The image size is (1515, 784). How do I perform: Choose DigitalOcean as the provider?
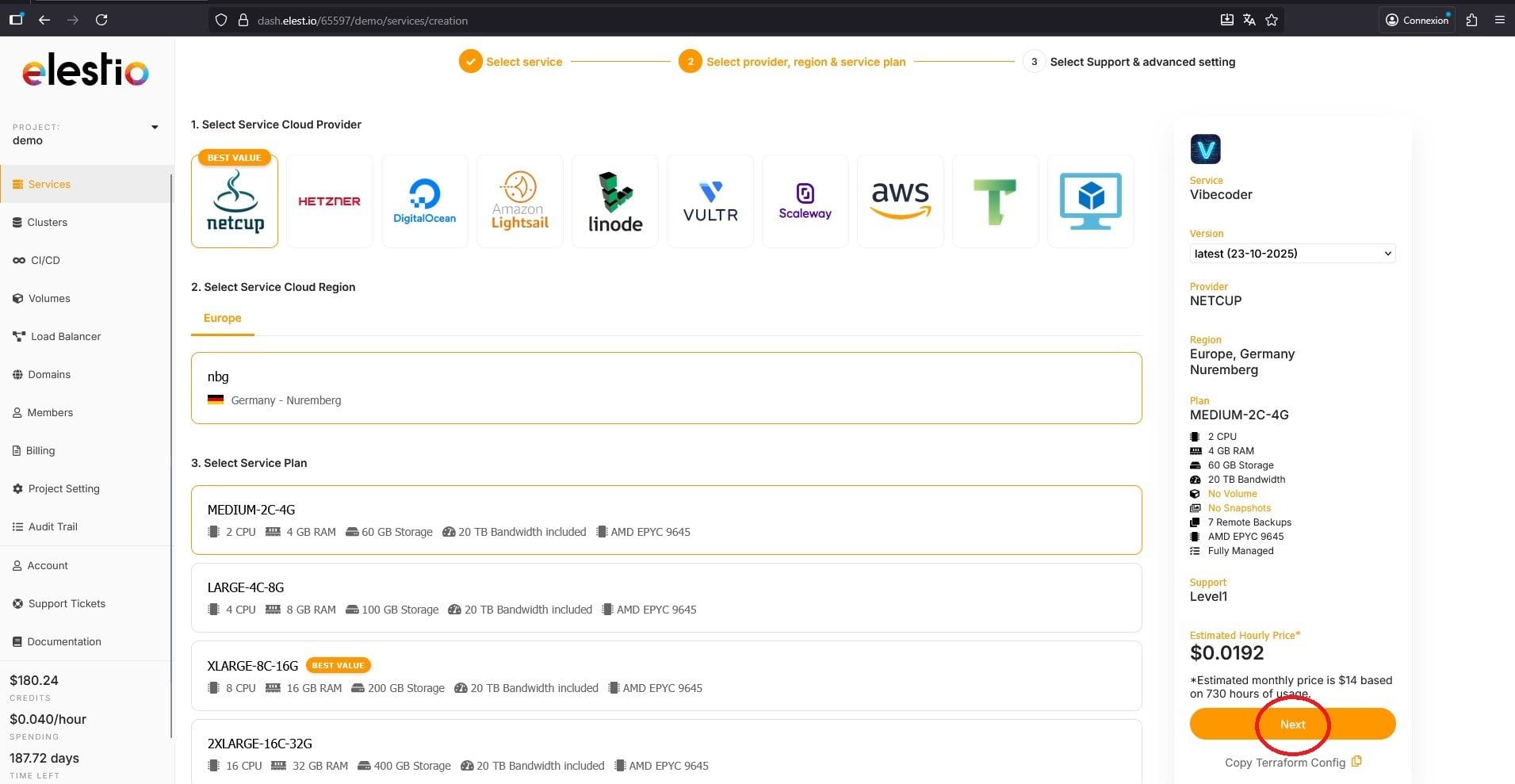(x=424, y=201)
